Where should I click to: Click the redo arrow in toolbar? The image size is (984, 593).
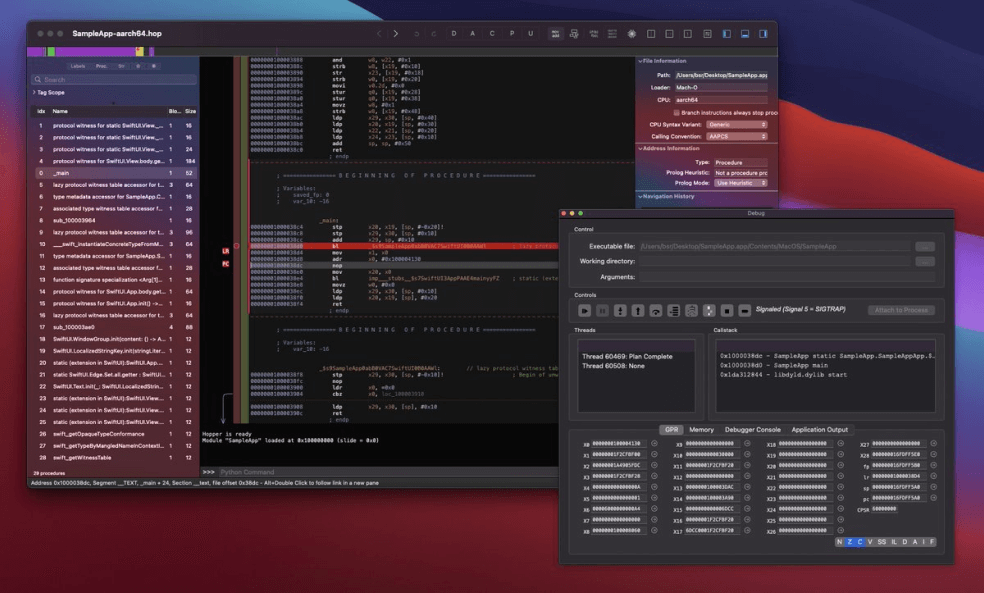tap(434, 34)
